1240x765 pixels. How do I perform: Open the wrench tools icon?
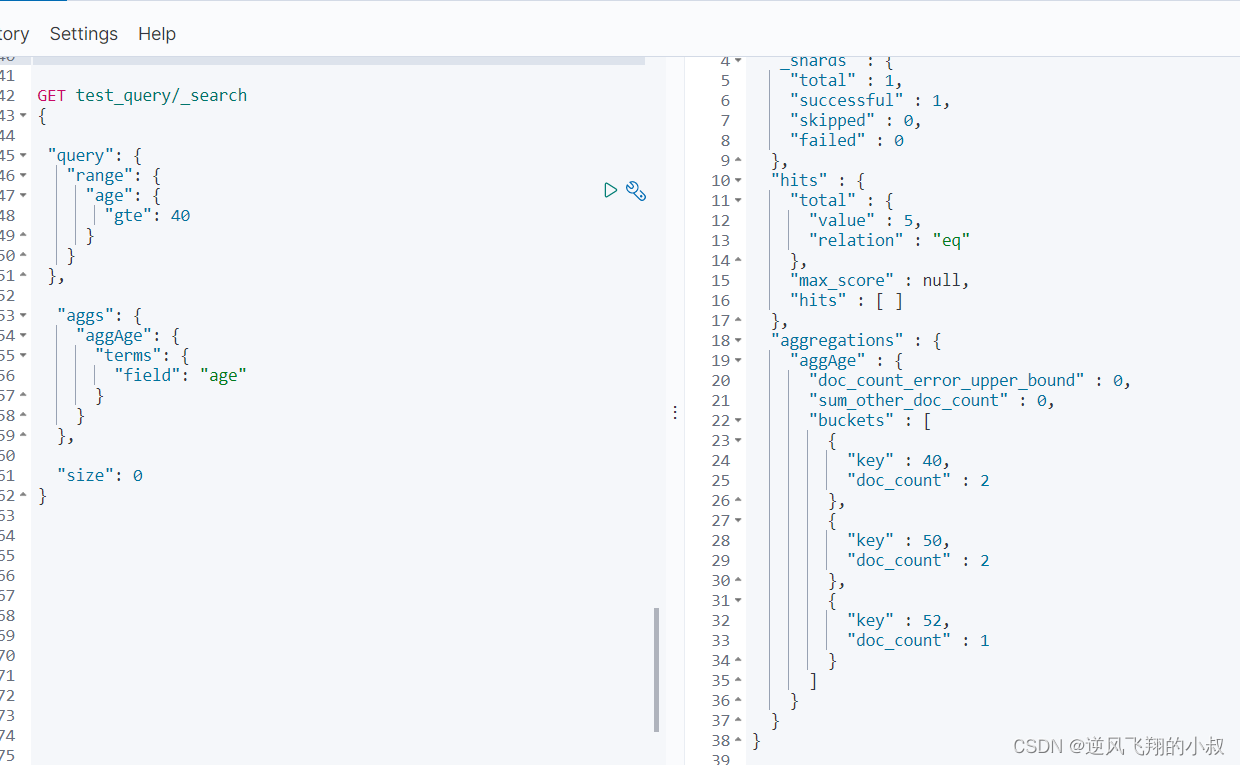[x=636, y=190]
